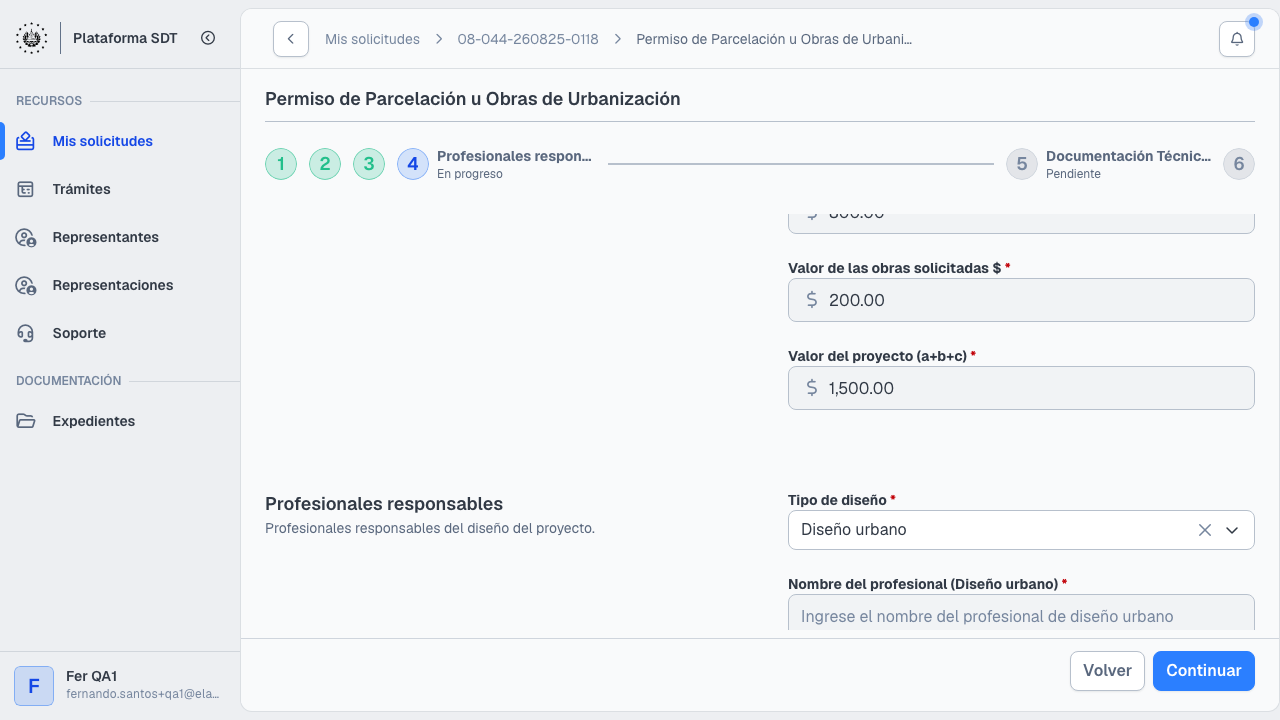Image resolution: width=1280 pixels, height=720 pixels.
Task: Open the Representantes menu item
Action: pos(122,237)
